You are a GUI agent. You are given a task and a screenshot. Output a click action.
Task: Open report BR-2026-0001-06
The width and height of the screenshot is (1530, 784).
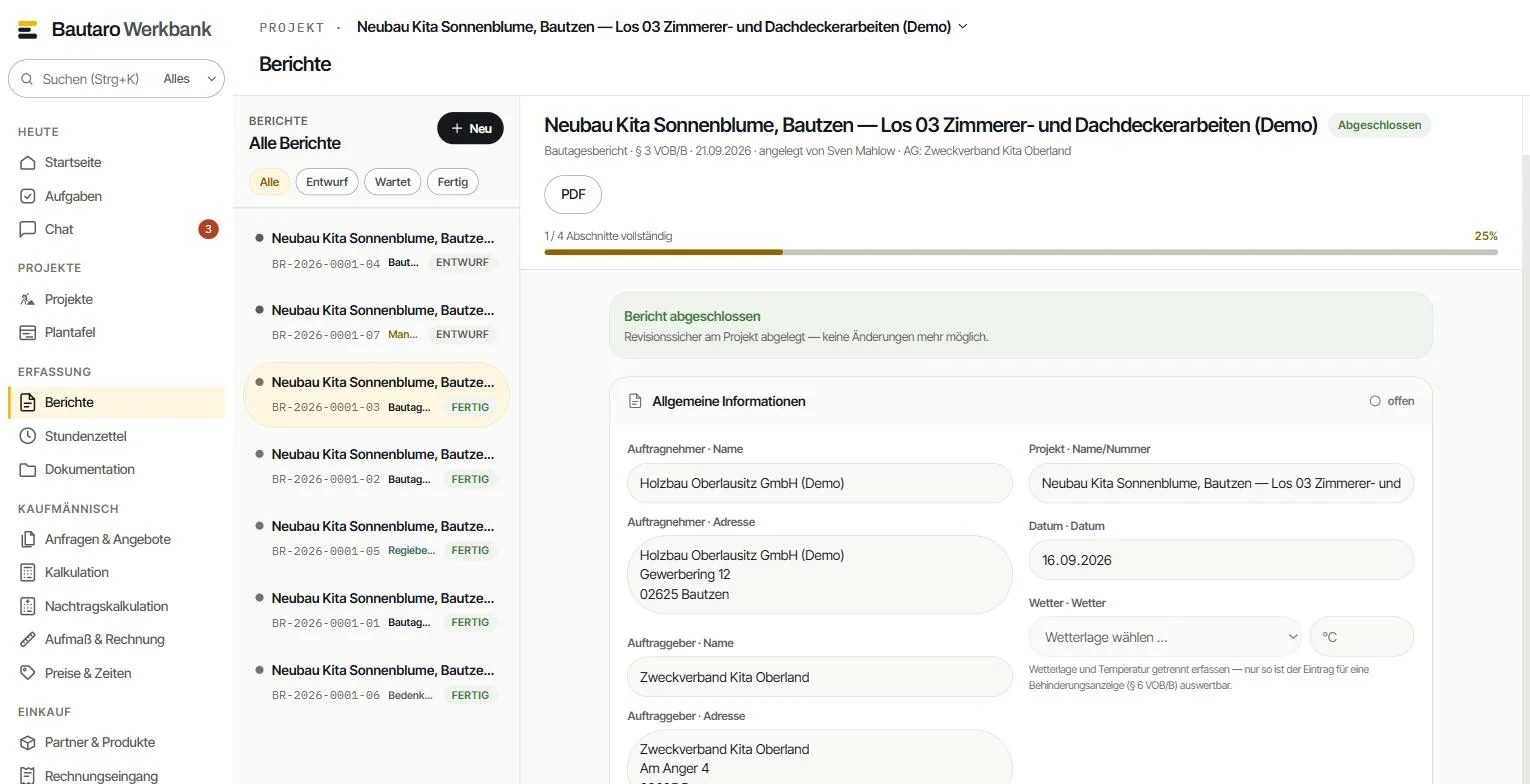click(x=377, y=683)
